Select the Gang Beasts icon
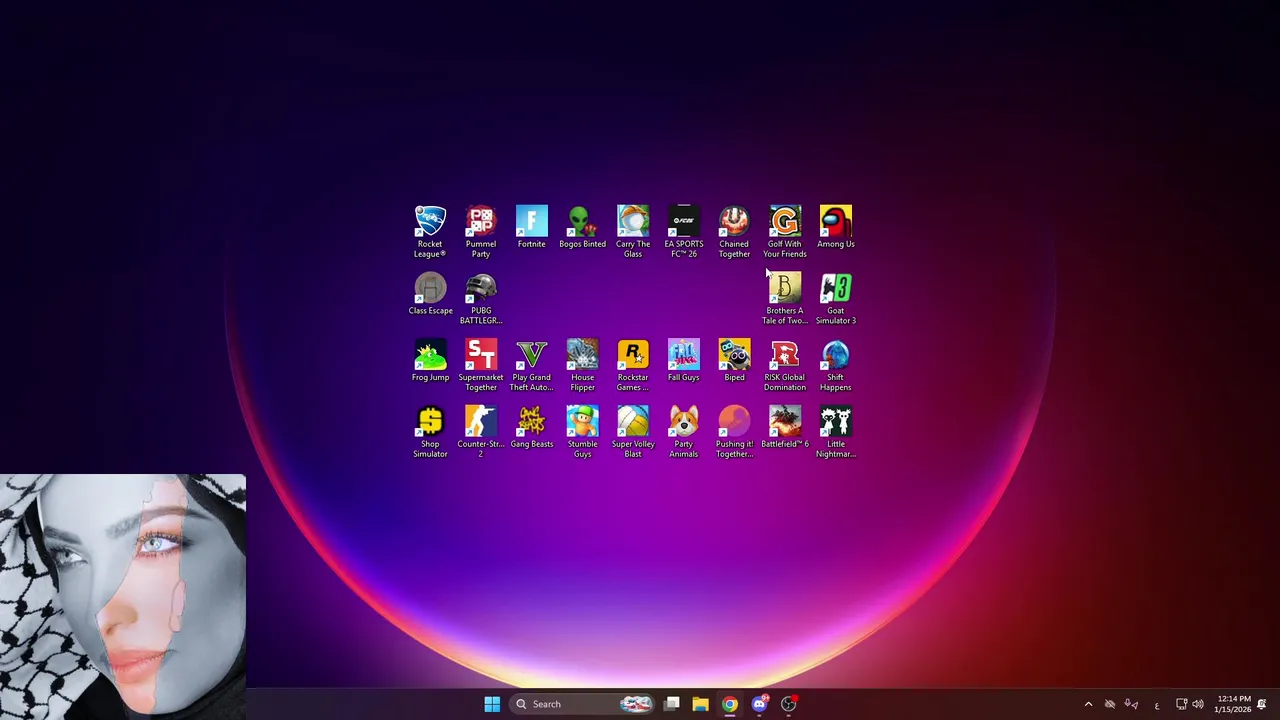Screen dimensions: 1280x720 532,428
